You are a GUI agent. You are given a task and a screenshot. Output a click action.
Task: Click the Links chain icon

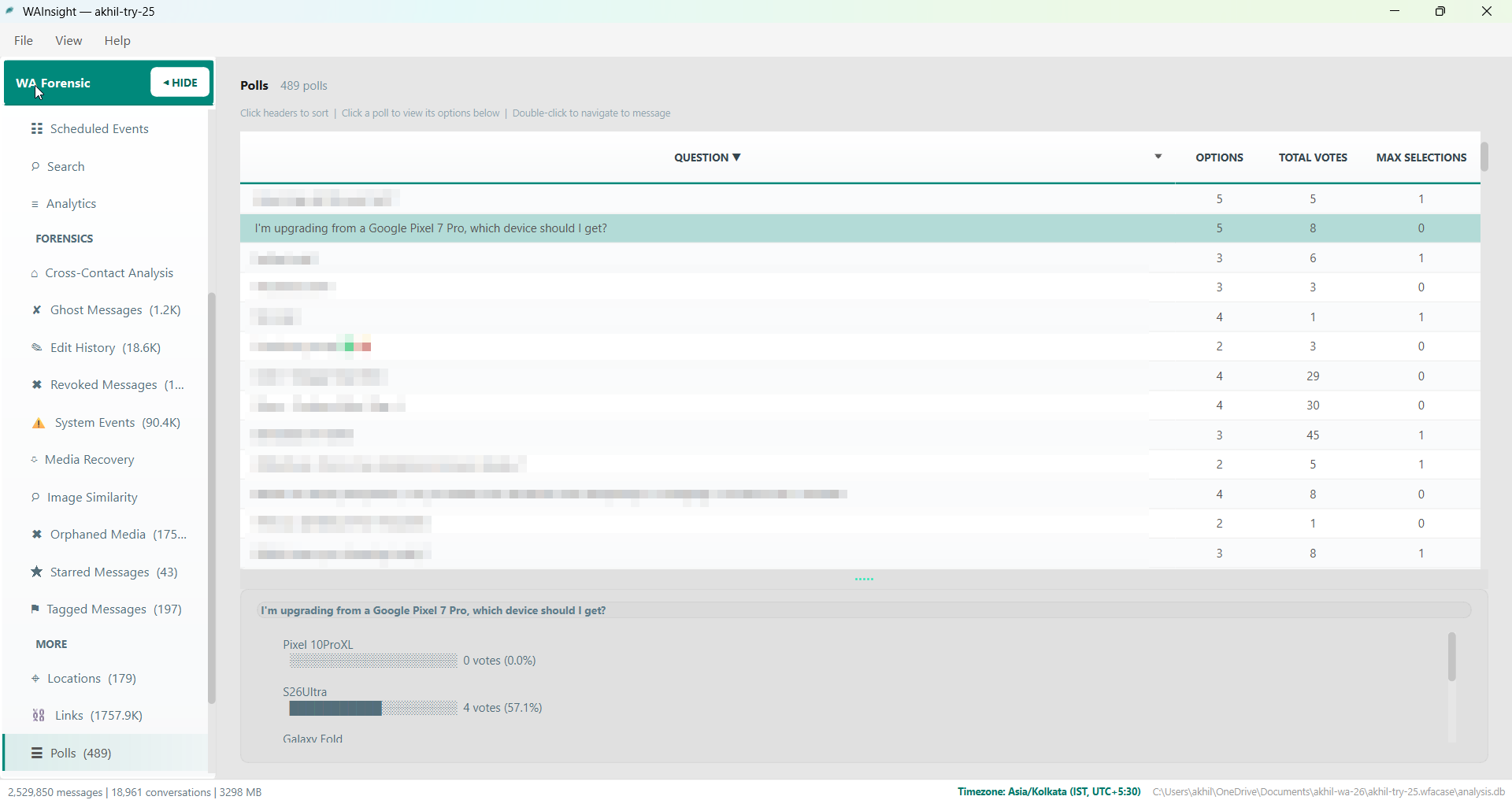click(39, 716)
